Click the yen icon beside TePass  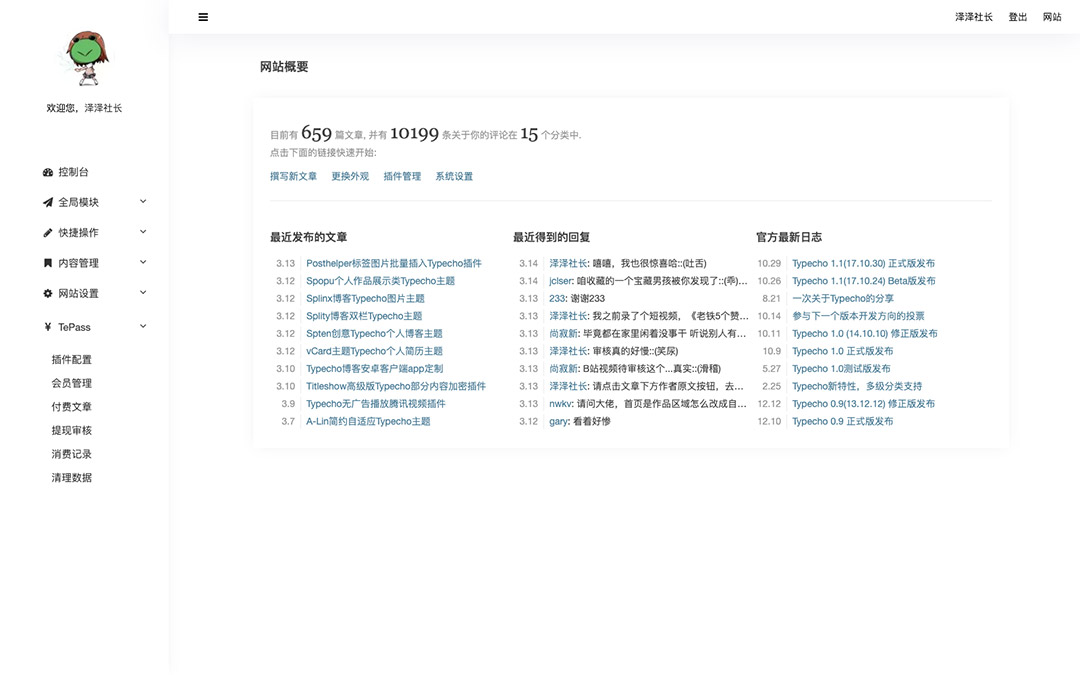pyautogui.click(x=48, y=327)
